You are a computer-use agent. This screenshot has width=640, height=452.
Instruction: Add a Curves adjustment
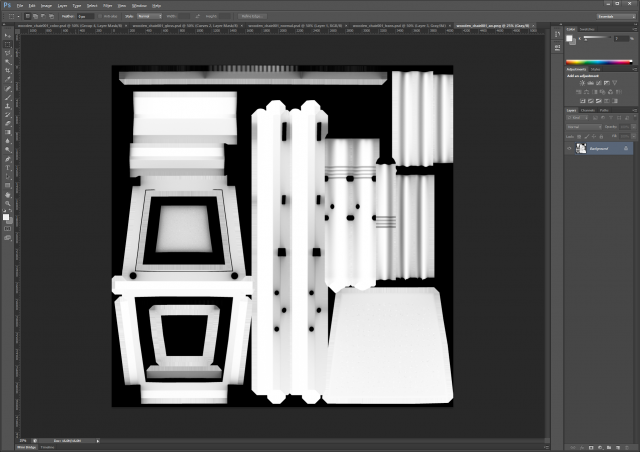[x=599, y=83]
